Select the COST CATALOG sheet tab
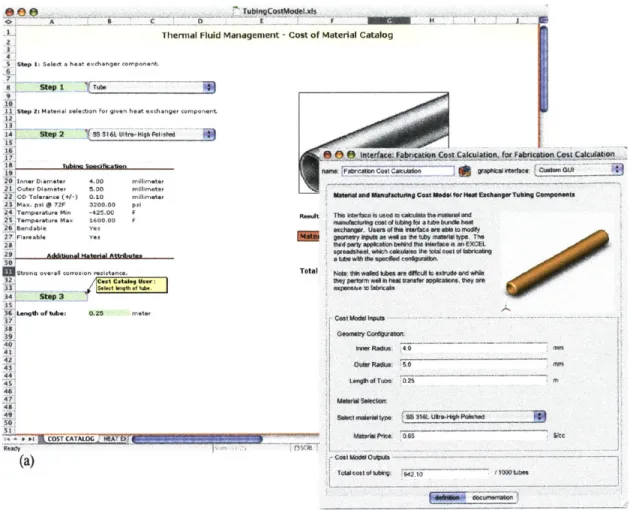 tap(71, 439)
